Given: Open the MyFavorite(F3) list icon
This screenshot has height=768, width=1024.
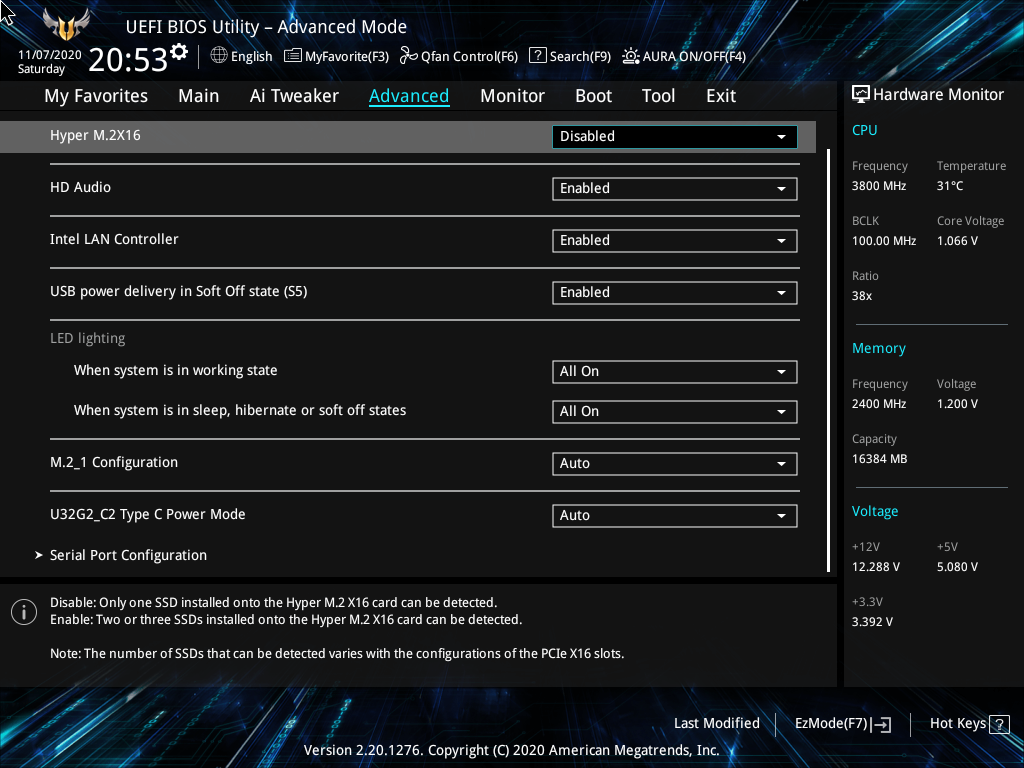Looking at the screenshot, I should click(x=293, y=56).
